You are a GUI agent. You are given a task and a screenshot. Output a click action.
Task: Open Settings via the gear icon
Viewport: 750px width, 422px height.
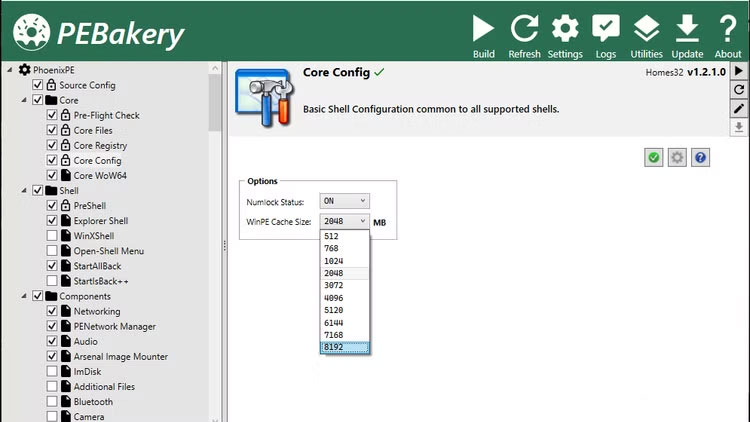(x=565, y=28)
